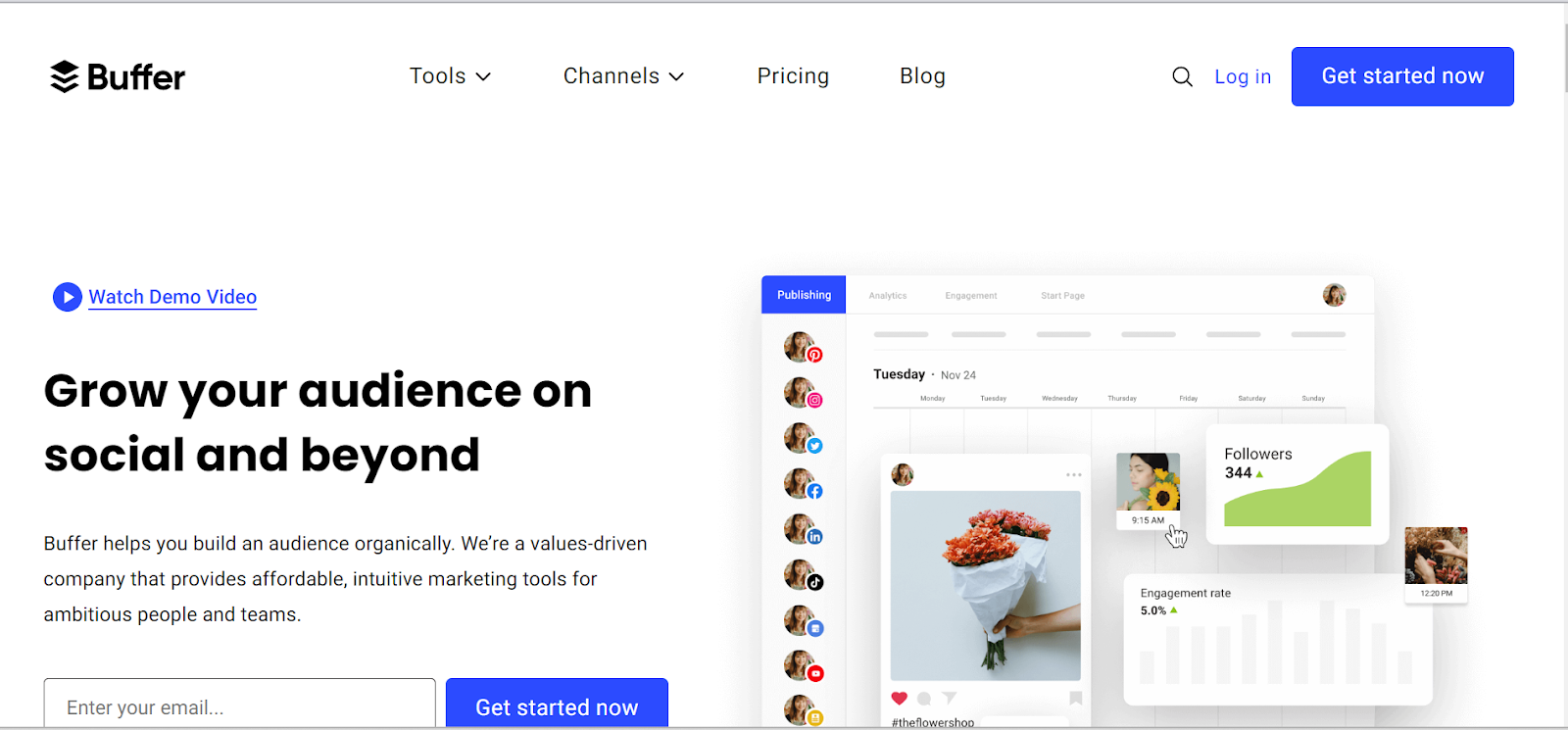Image resolution: width=1568 pixels, height=730 pixels.
Task: Click the Watch Demo Video play icon
Action: (x=67, y=297)
